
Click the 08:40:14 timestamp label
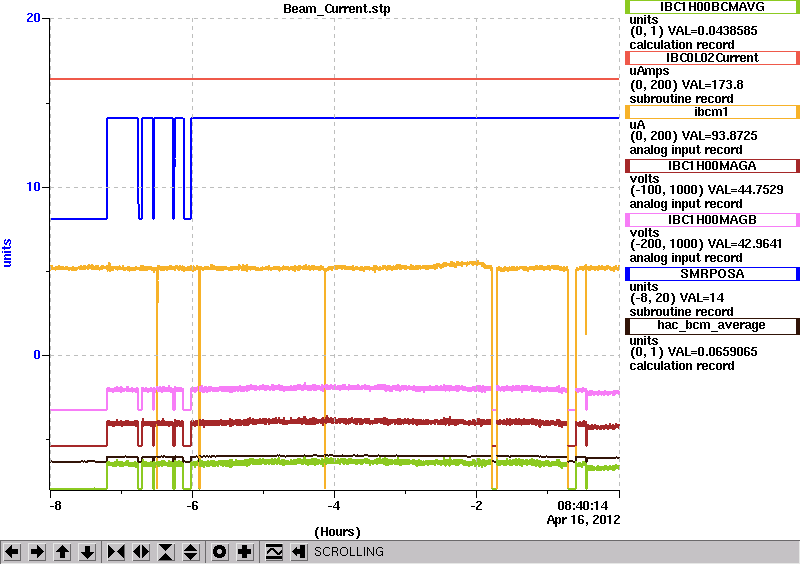tap(583, 506)
